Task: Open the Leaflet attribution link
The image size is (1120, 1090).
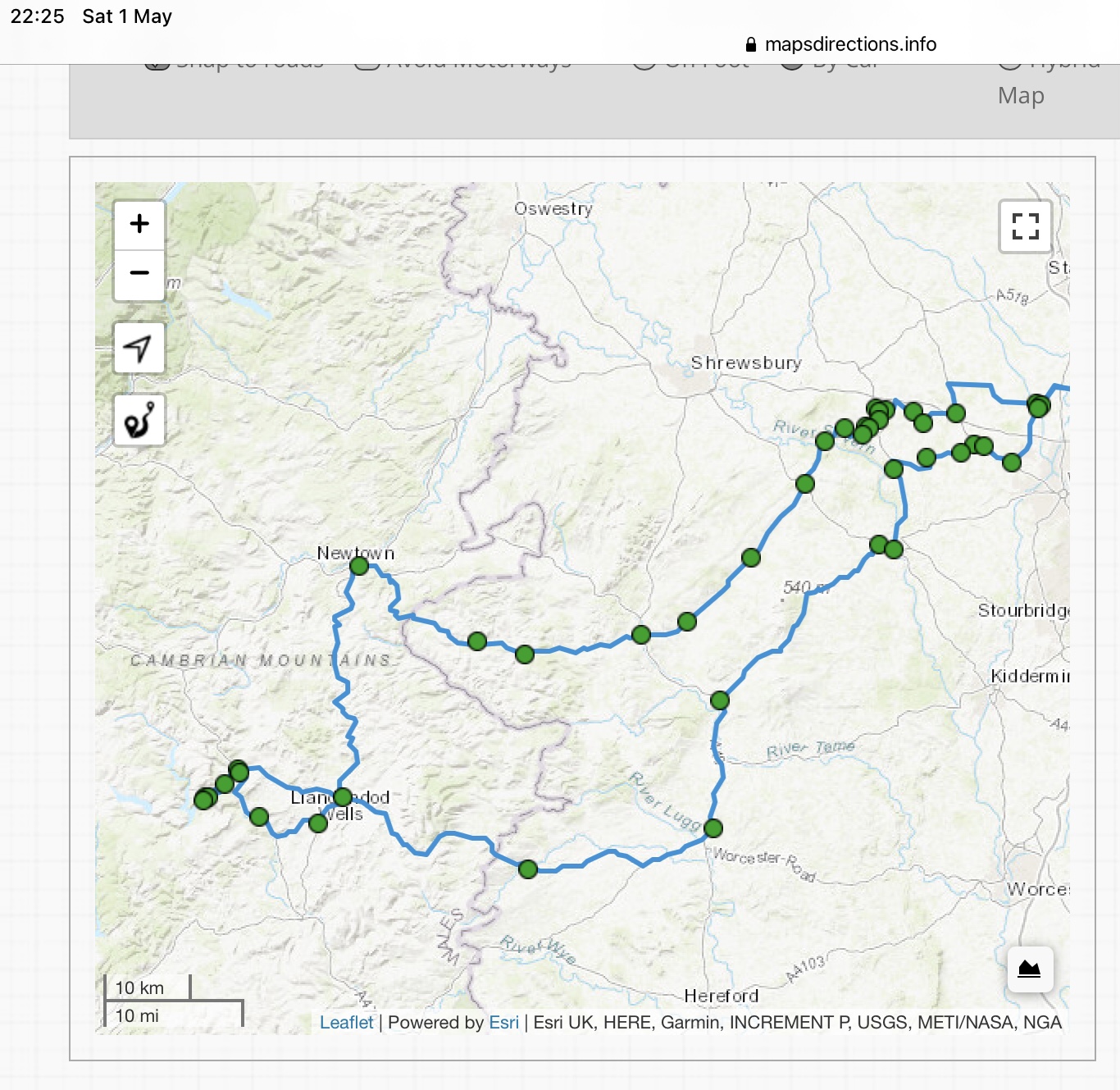Action: [x=346, y=1022]
